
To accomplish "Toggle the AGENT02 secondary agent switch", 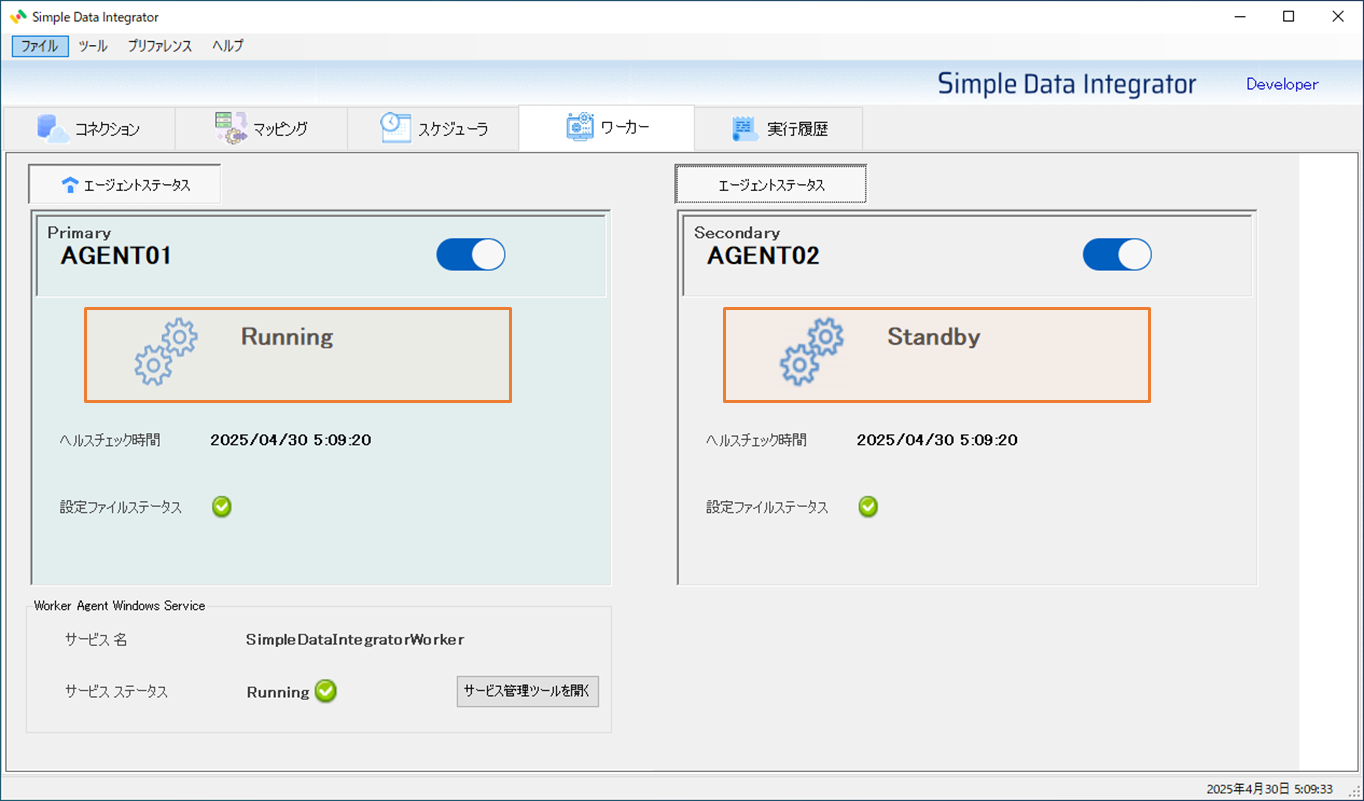I will [x=1117, y=255].
